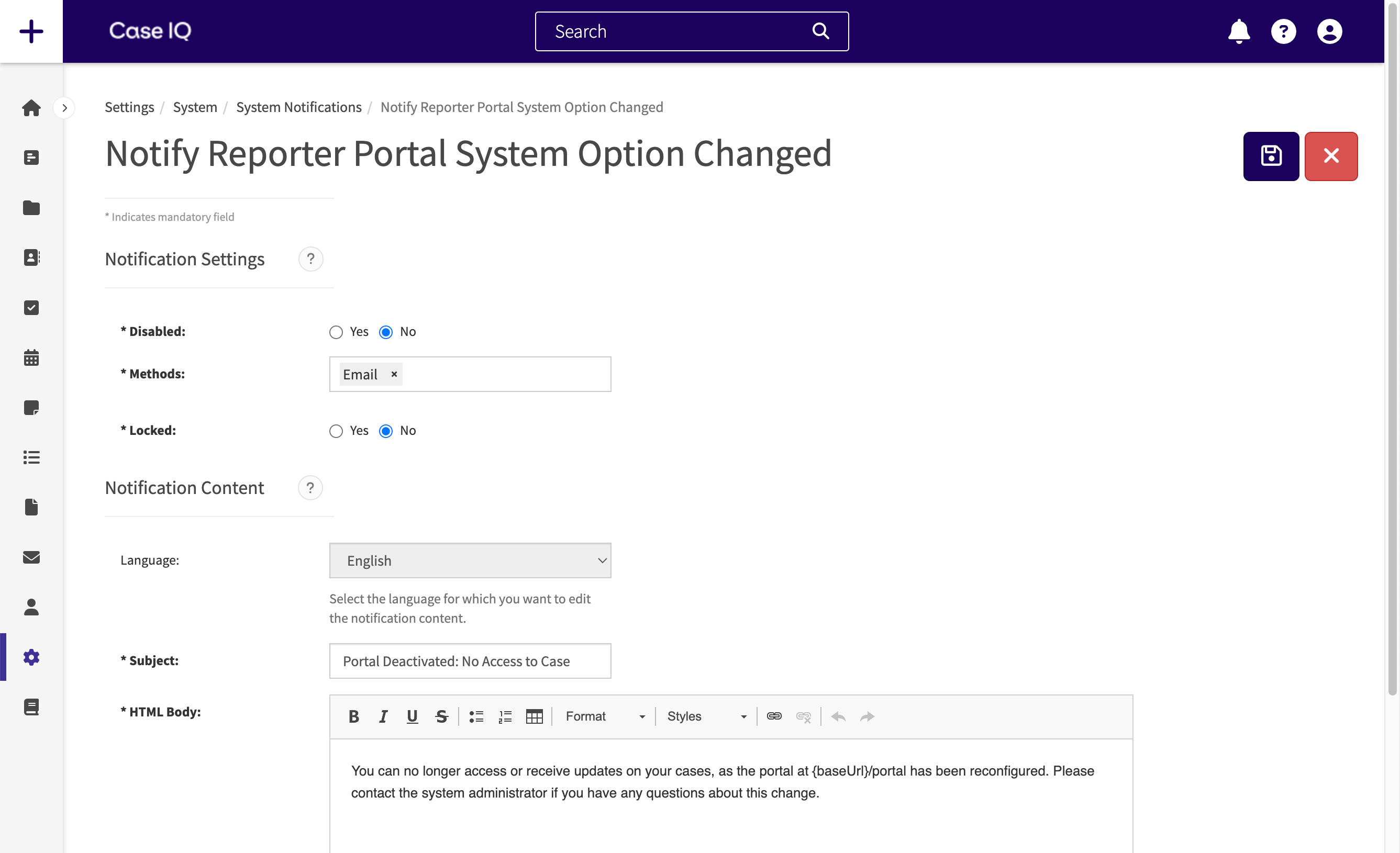Save the notification with the floppy disk button

(1271, 156)
